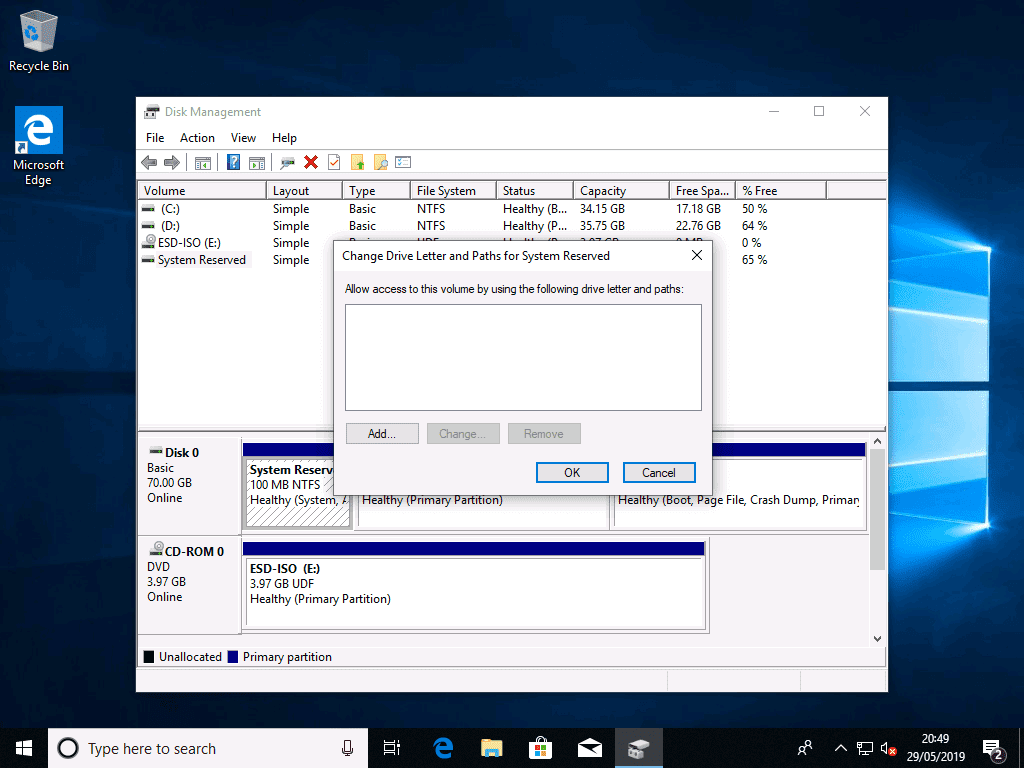1024x768 pixels.
Task: Open Help via the blue question mark icon
Action: tap(233, 163)
